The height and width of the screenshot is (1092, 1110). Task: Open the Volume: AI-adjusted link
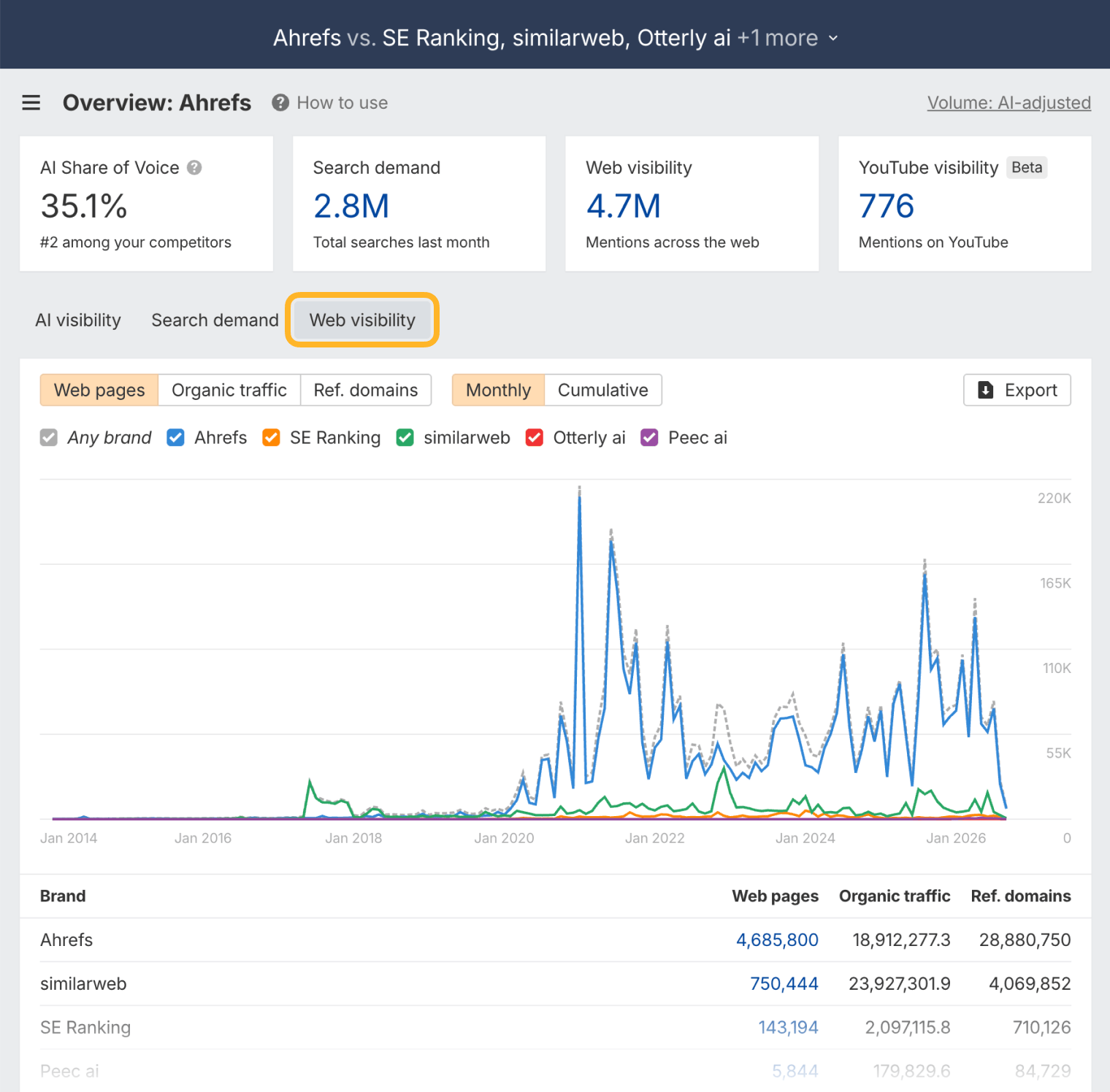click(x=1009, y=103)
